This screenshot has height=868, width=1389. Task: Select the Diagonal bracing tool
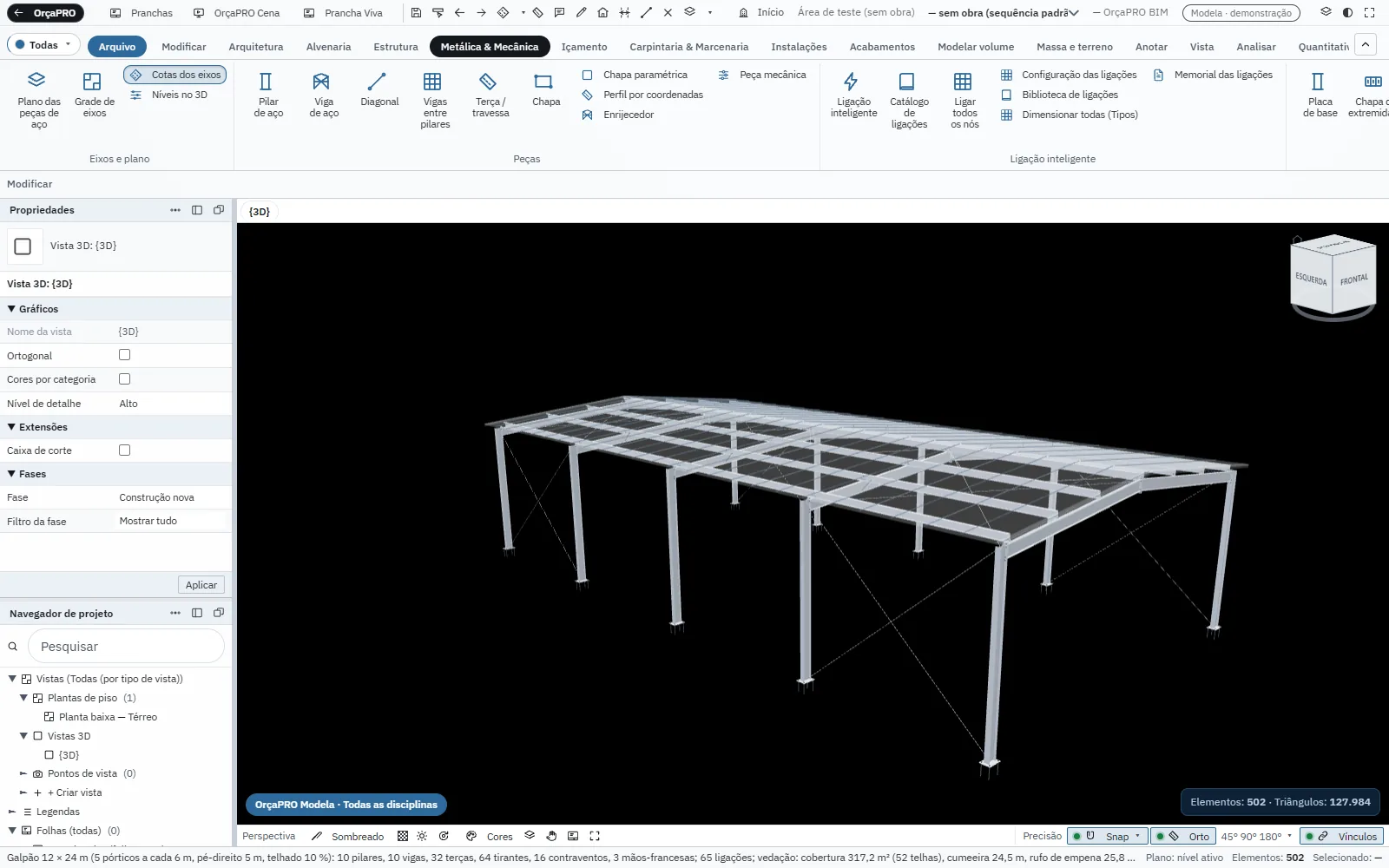pos(379,90)
